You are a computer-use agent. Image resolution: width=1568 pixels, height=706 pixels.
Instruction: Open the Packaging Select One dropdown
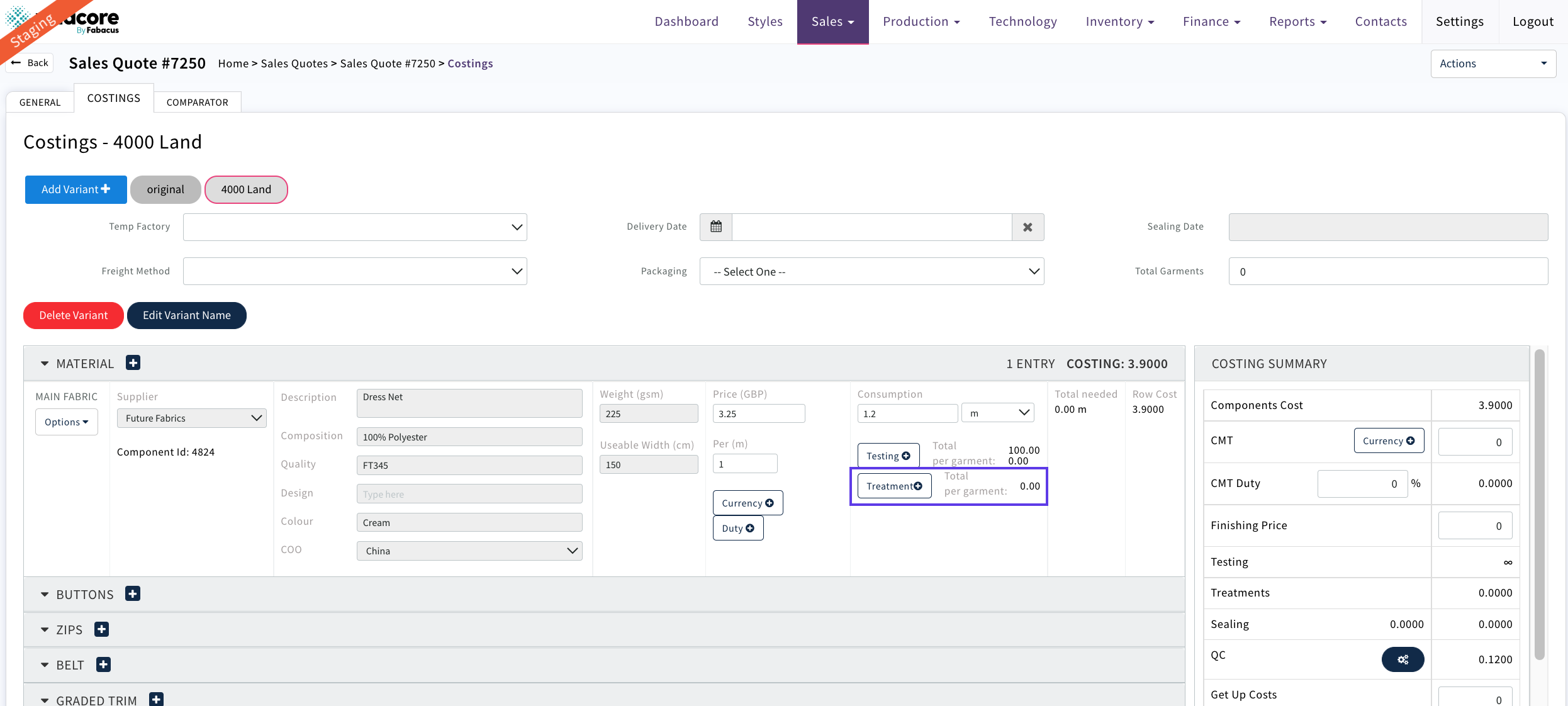tap(871, 272)
